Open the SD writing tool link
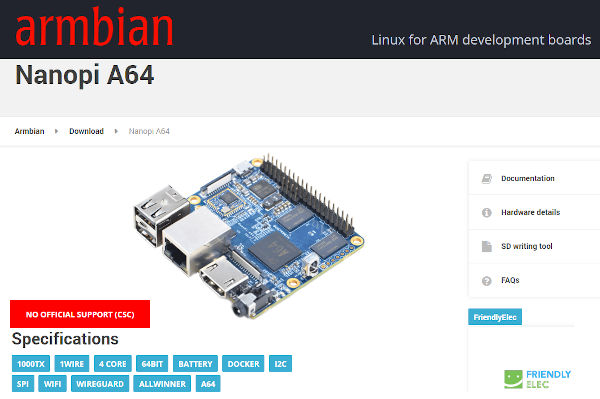Viewport: 600px width, 399px height. [x=527, y=246]
